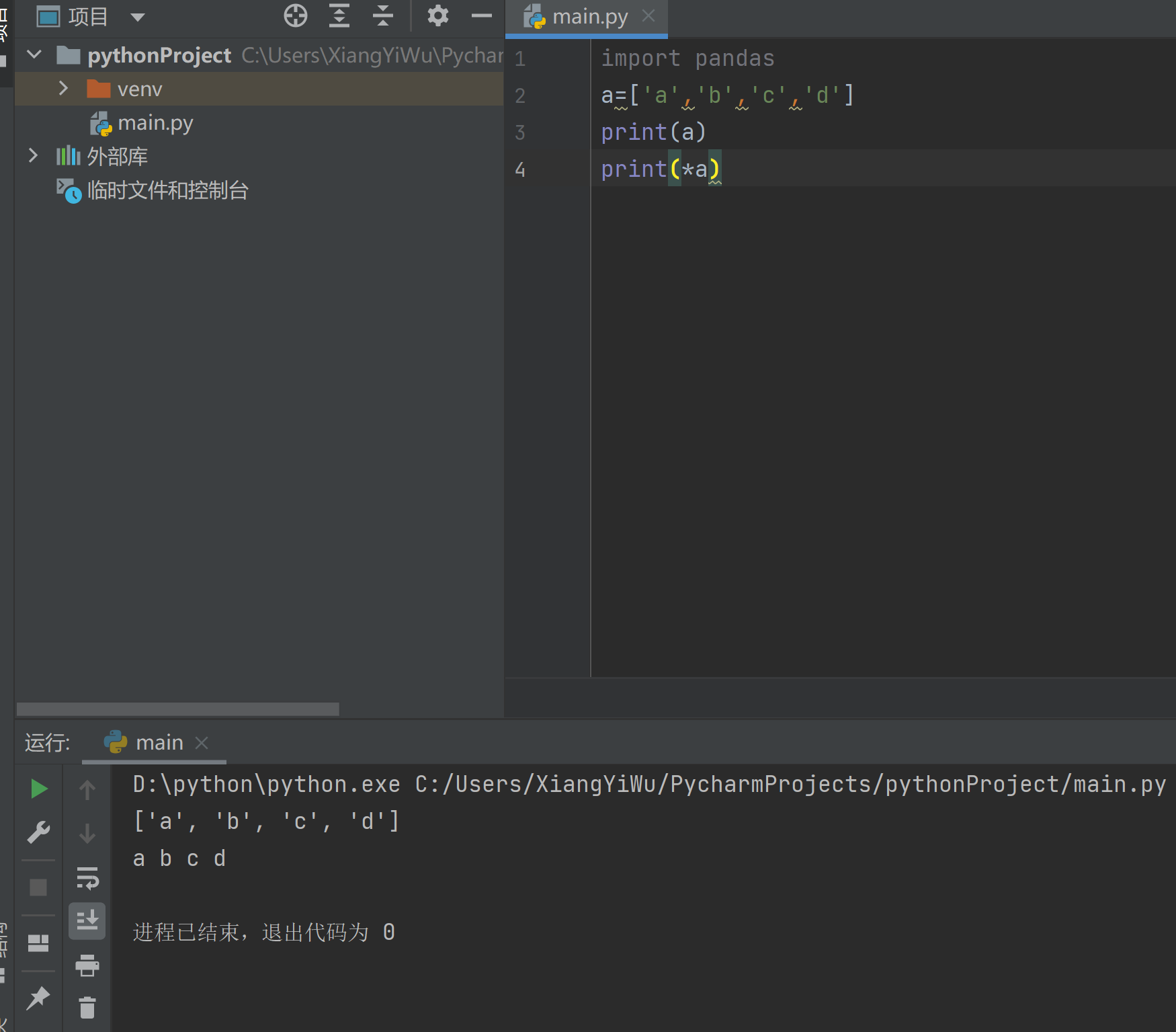Image resolution: width=1176 pixels, height=1032 pixels.
Task: Toggle scroll to end of console output
Action: click(87, 920)
